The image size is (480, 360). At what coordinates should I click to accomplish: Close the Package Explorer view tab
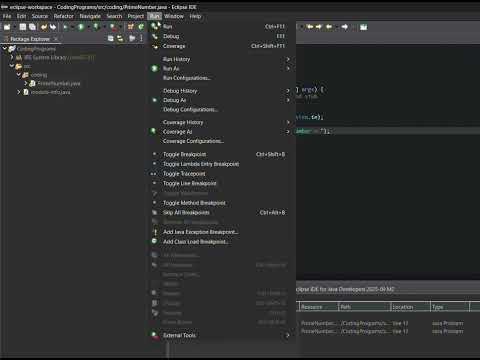[56, 39]
